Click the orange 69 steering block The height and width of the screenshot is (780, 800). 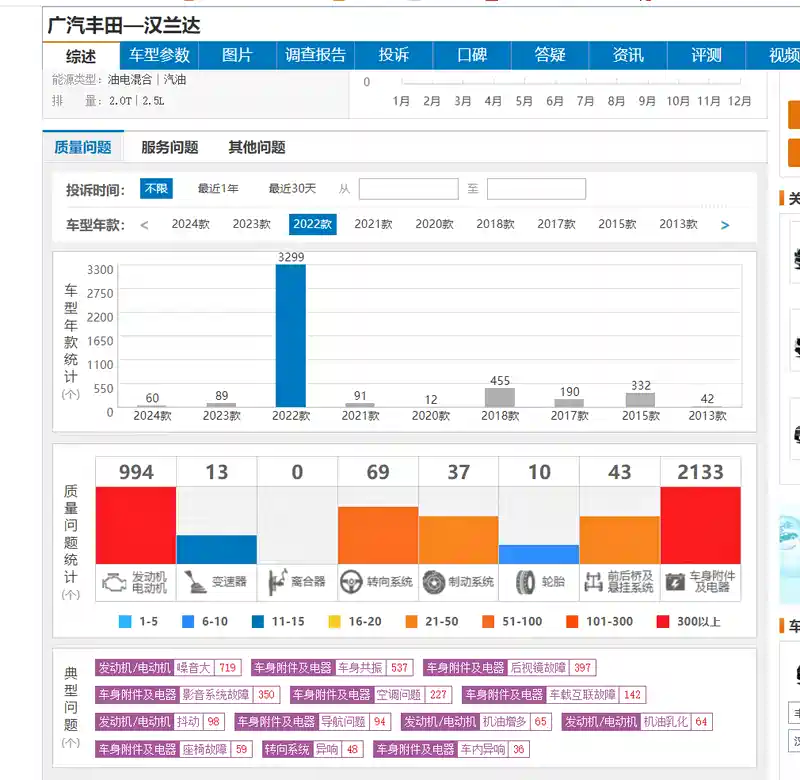coord(378,536)
